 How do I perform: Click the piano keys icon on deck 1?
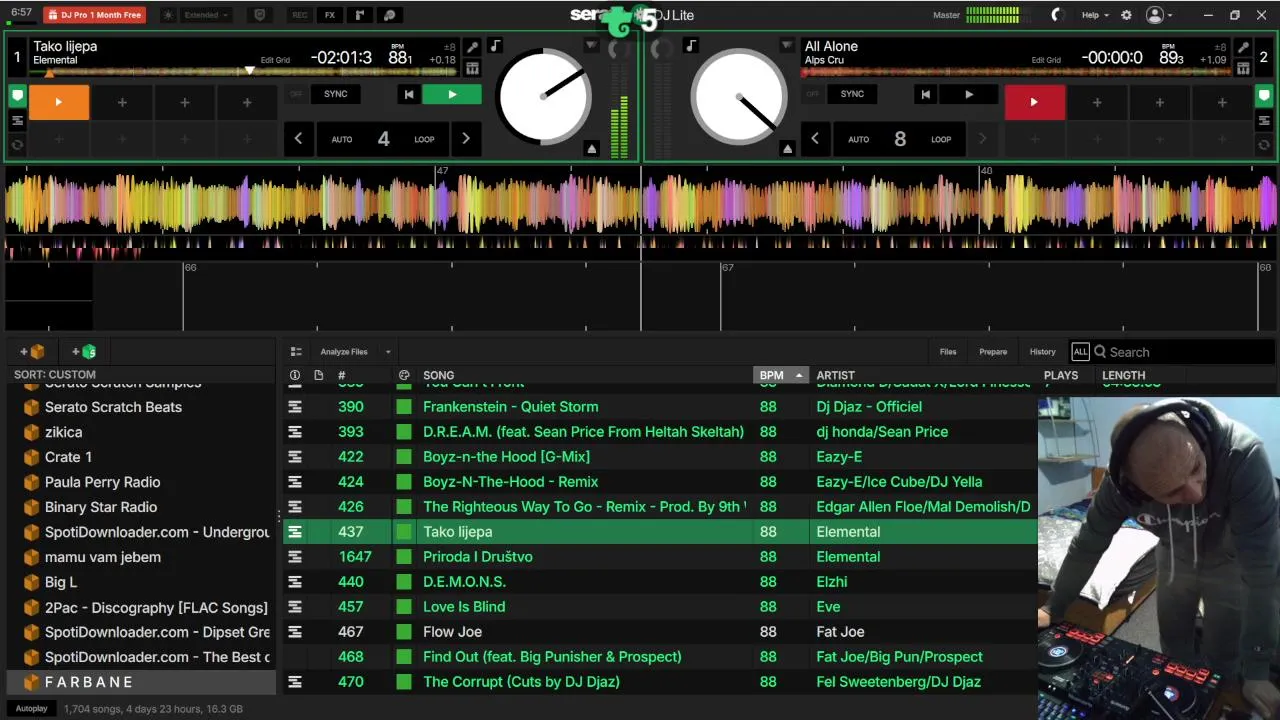472,68
